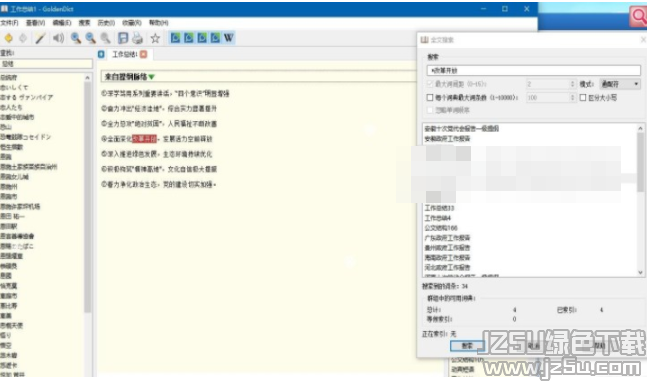647x381 pixels.
Task: Maximize the GoldenDict window
Action: 505,9
